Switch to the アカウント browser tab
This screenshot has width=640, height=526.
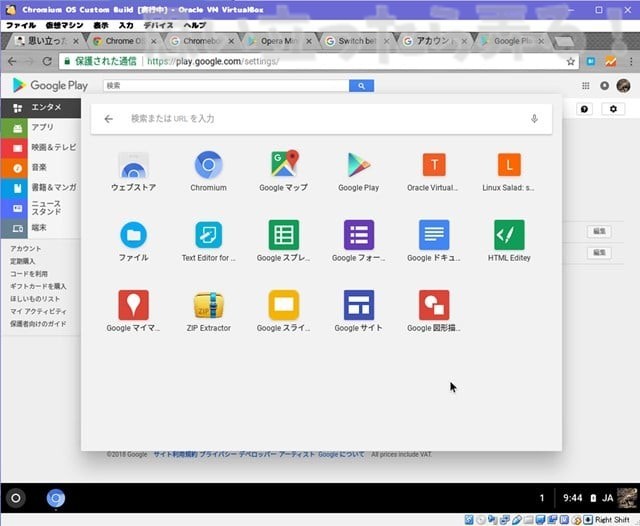coord(434,41)
